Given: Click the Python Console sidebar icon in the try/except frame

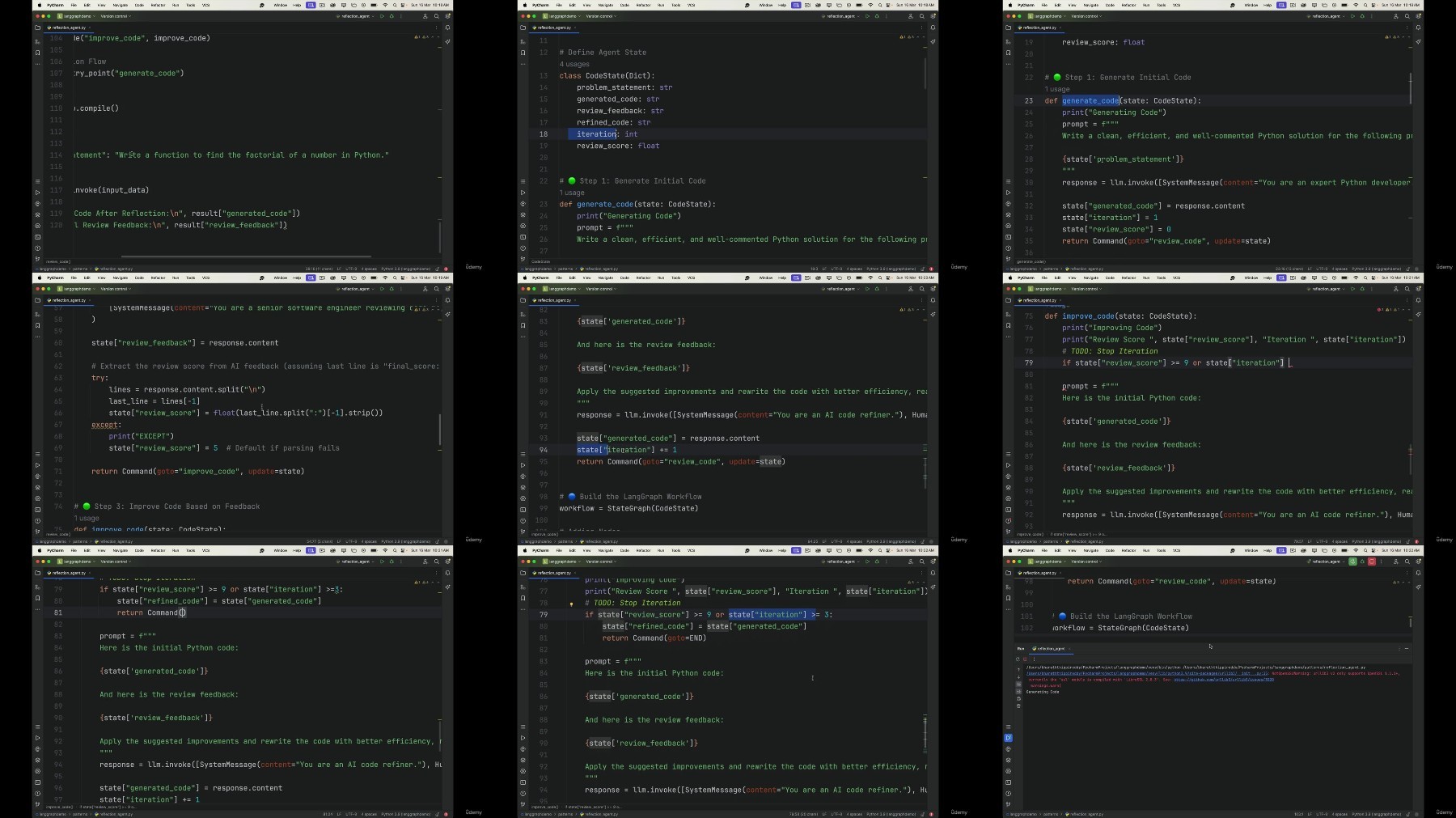Looking at the screenshot, I should (x=37, y=477).
